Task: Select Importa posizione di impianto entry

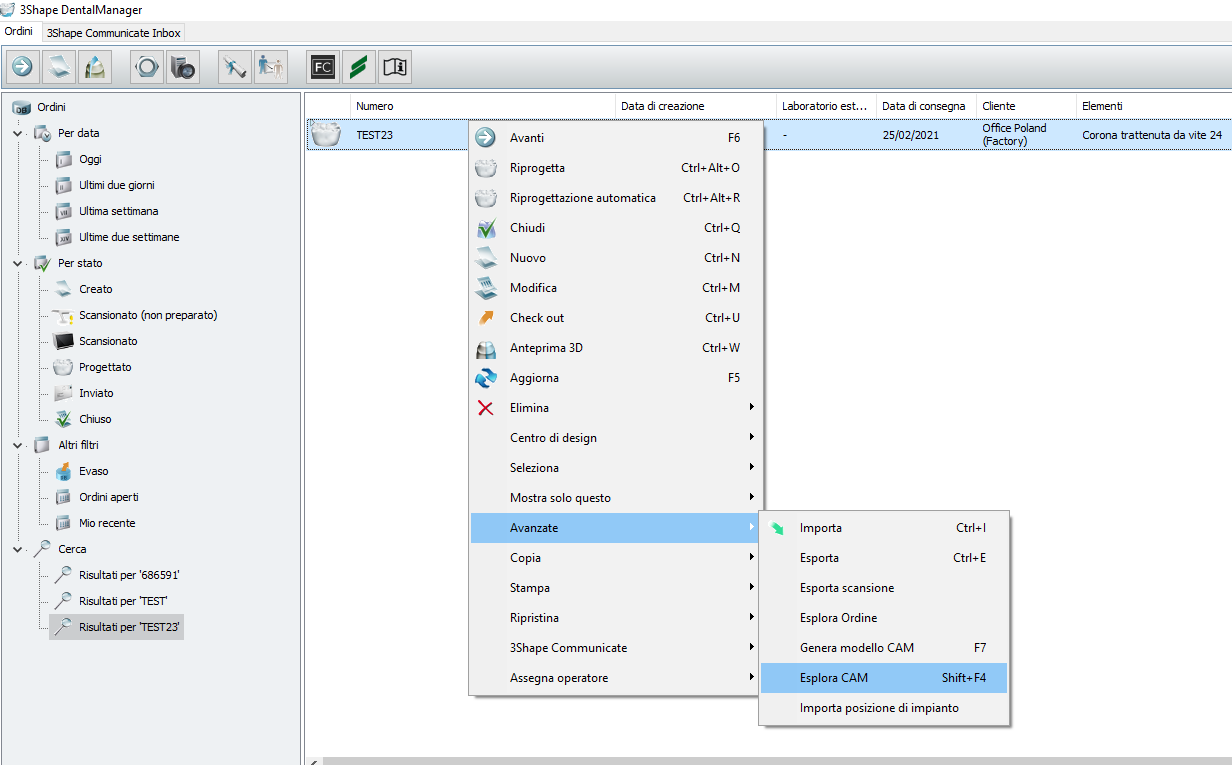Action: coord(884,708)
